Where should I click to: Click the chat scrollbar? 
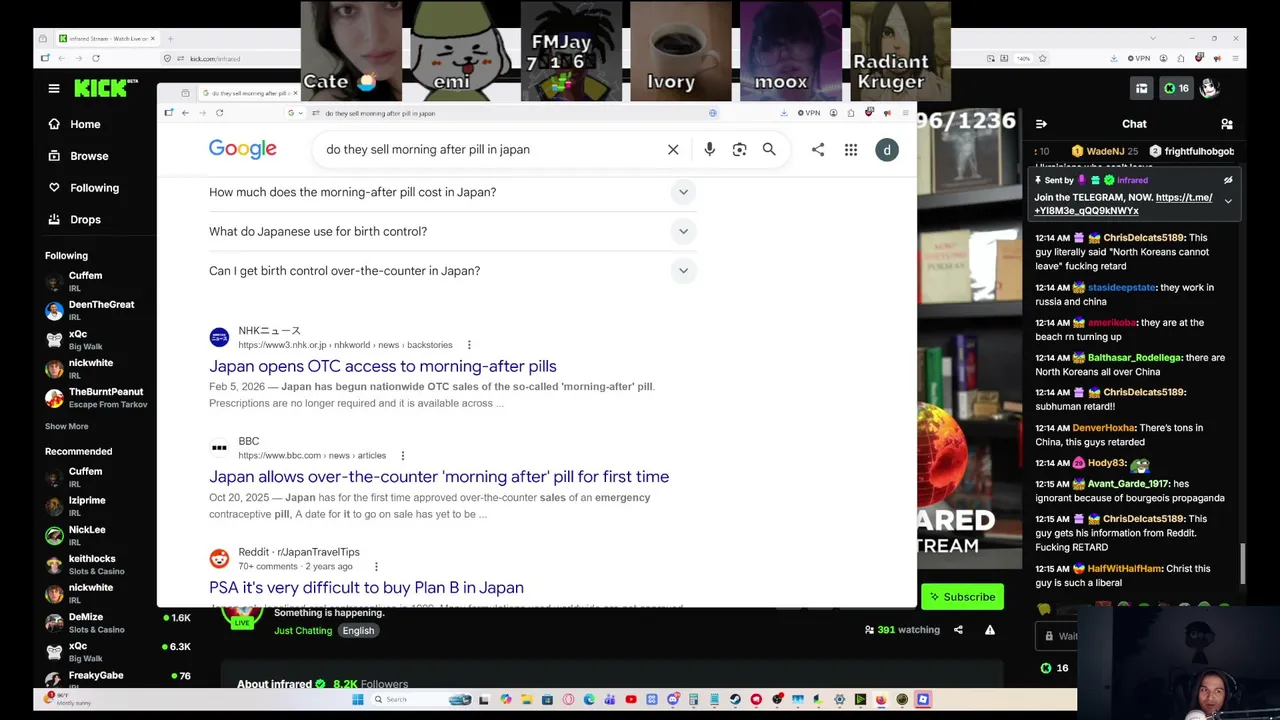coord(1244,564)
